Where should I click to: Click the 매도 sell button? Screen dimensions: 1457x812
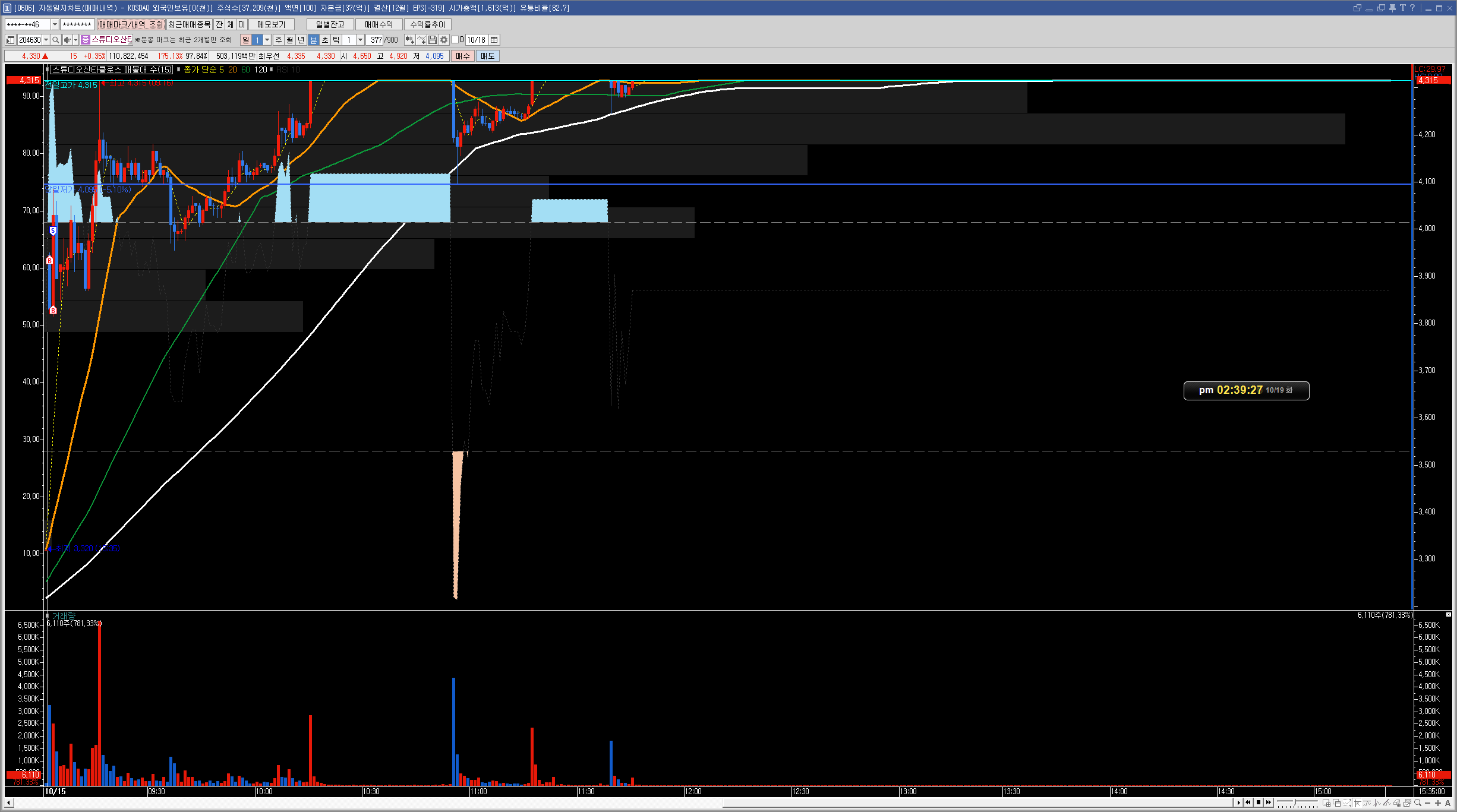point(487,56)
